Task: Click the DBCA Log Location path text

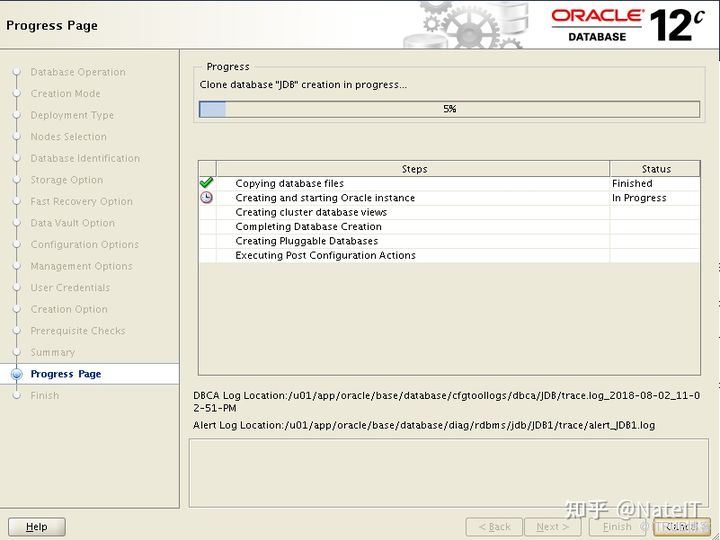Action: point(446,402)
